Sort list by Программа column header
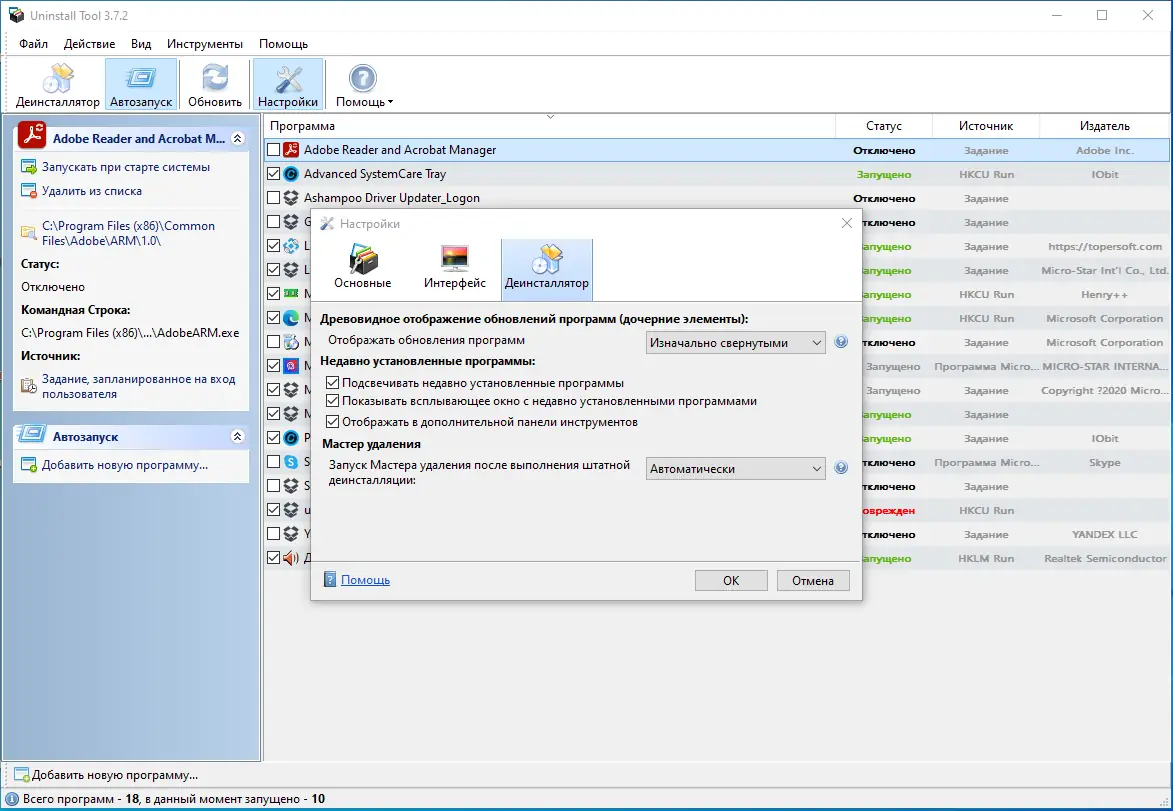Image resolution: width=1173 pixels, height=811 pixels. (549, 126)
